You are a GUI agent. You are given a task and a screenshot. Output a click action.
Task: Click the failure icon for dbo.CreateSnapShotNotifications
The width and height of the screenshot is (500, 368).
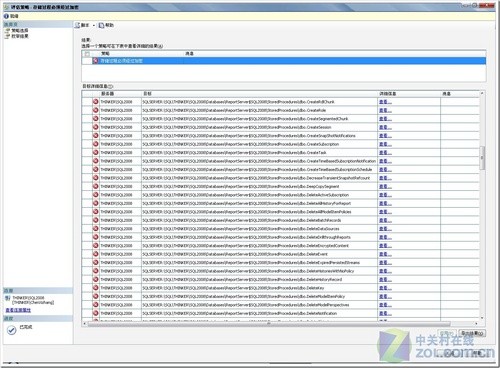tap(96, 135)
